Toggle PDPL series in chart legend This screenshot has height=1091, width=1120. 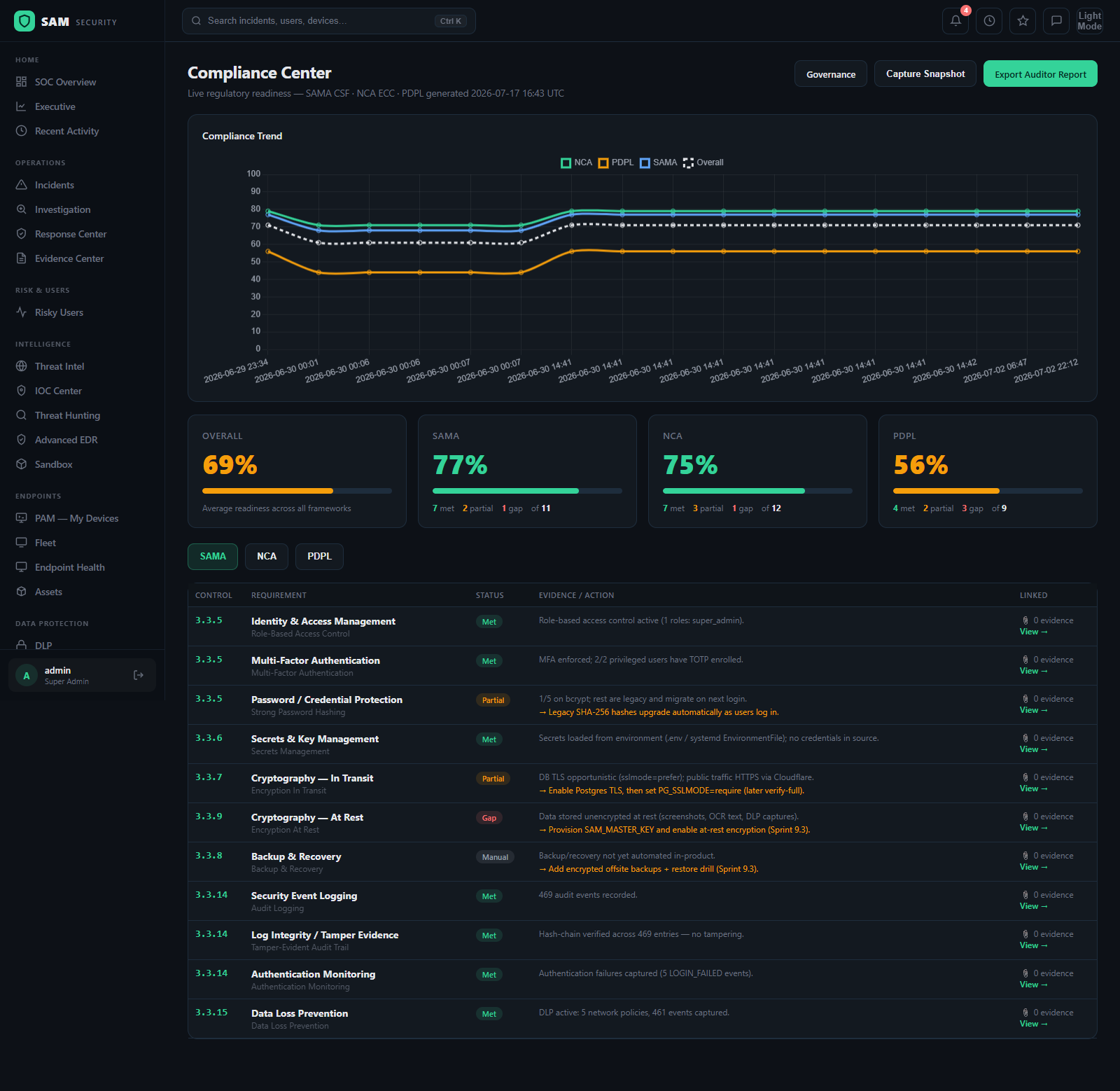point(616,162)
